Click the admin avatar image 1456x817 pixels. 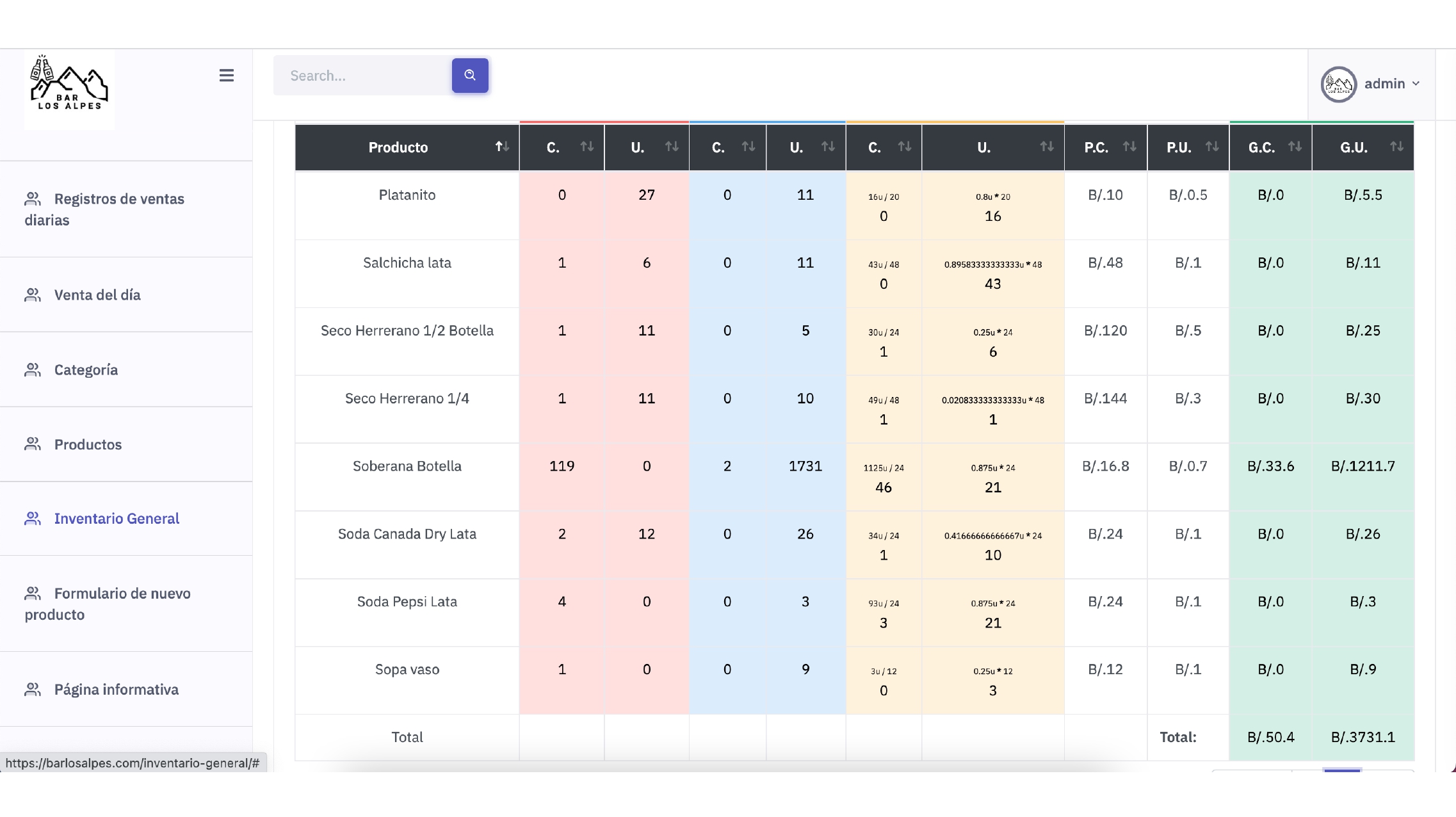tap(1338, 84)
